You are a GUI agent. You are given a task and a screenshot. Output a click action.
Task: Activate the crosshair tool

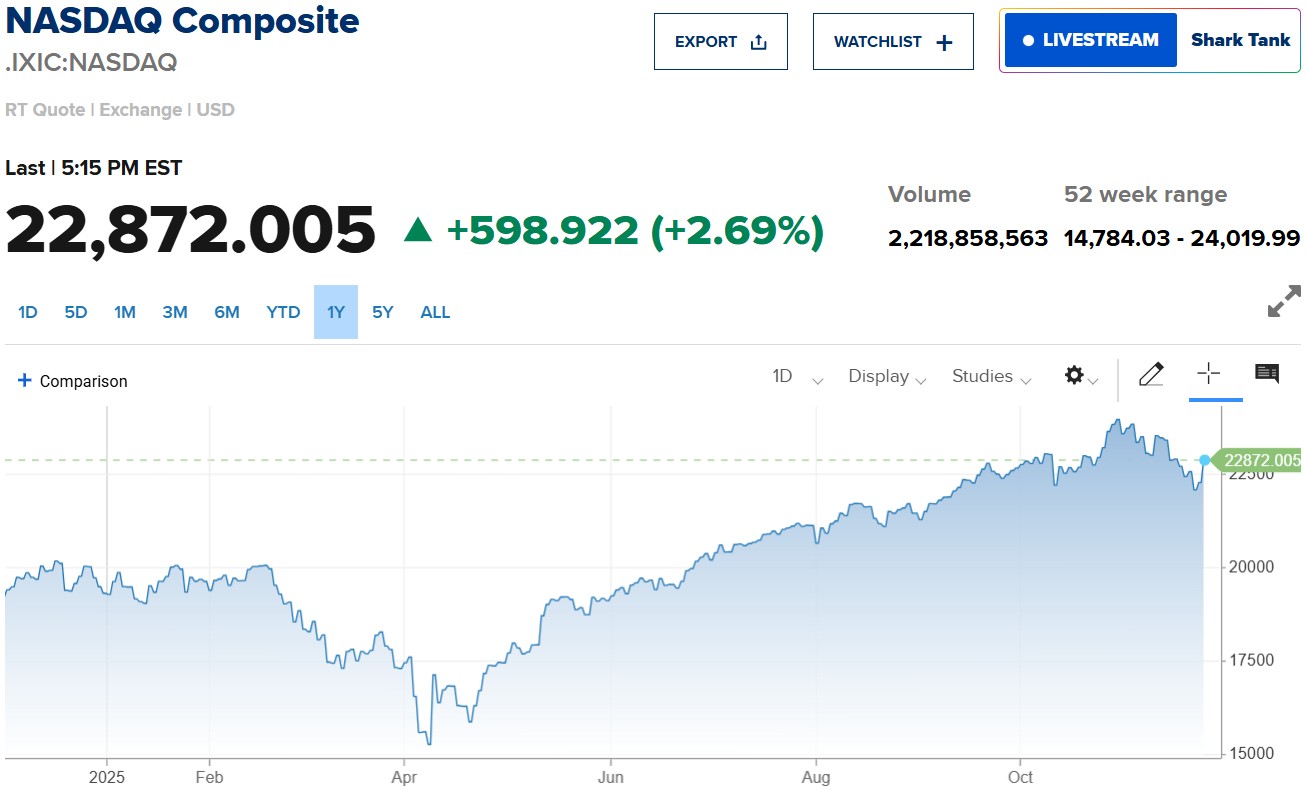pyautogui.click(x=1209, y=374)
